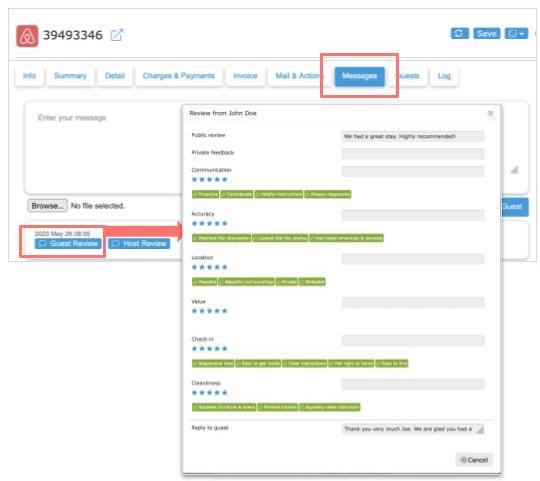Viewport: 540px width, 481px height.
Task: Click the Check-in comment field
Action: pos(413,340)
